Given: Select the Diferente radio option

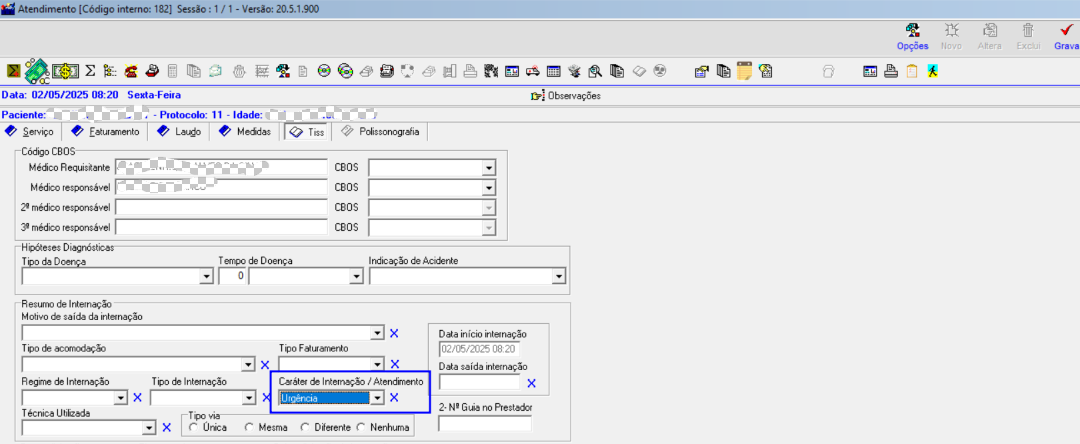Looking at the screenshot, I should coord(304,427).
